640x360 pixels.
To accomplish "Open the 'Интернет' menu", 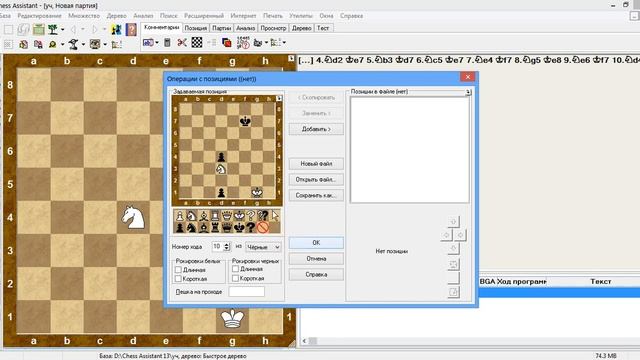I will [243, 16].
